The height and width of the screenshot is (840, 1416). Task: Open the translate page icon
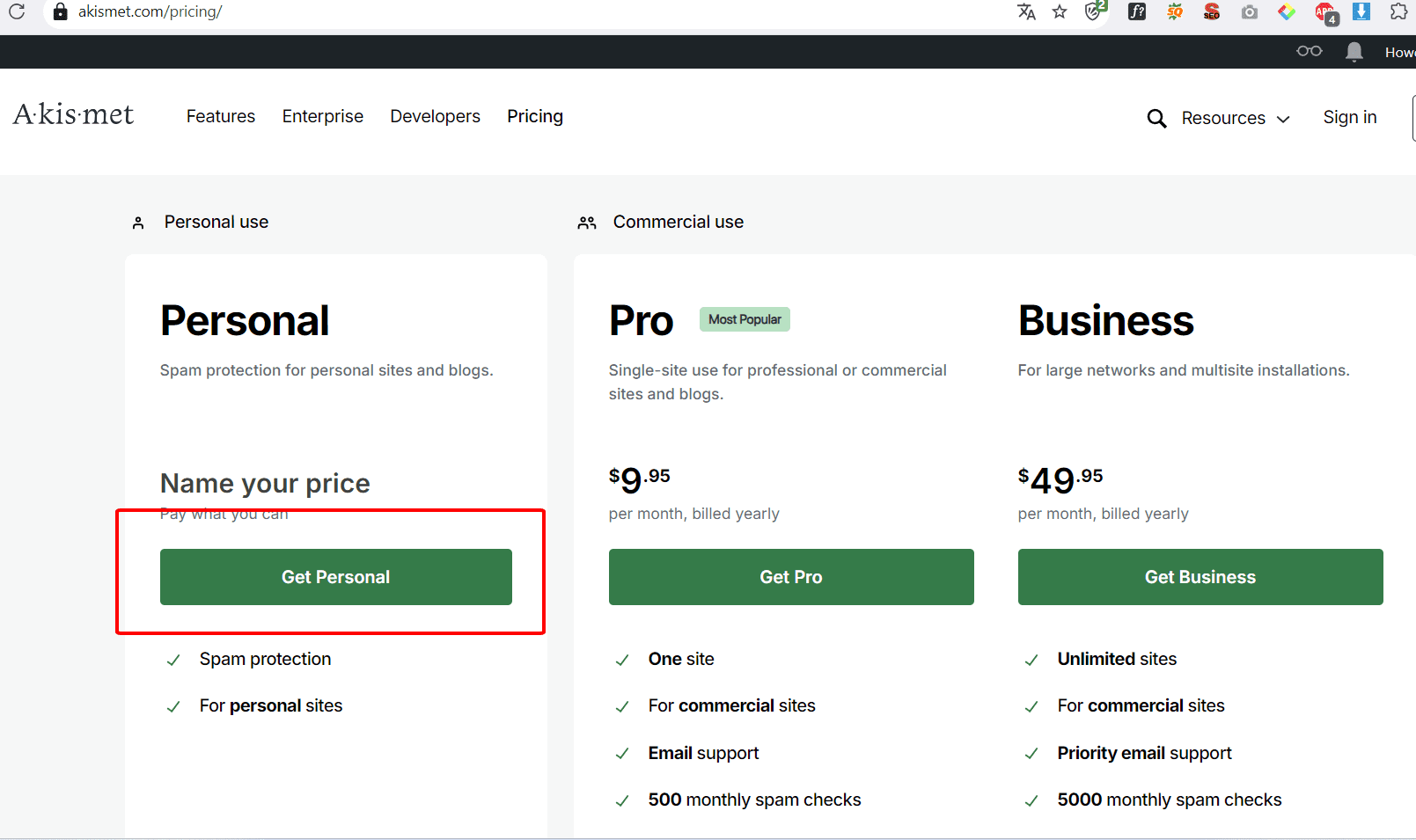coord(1026,11)
